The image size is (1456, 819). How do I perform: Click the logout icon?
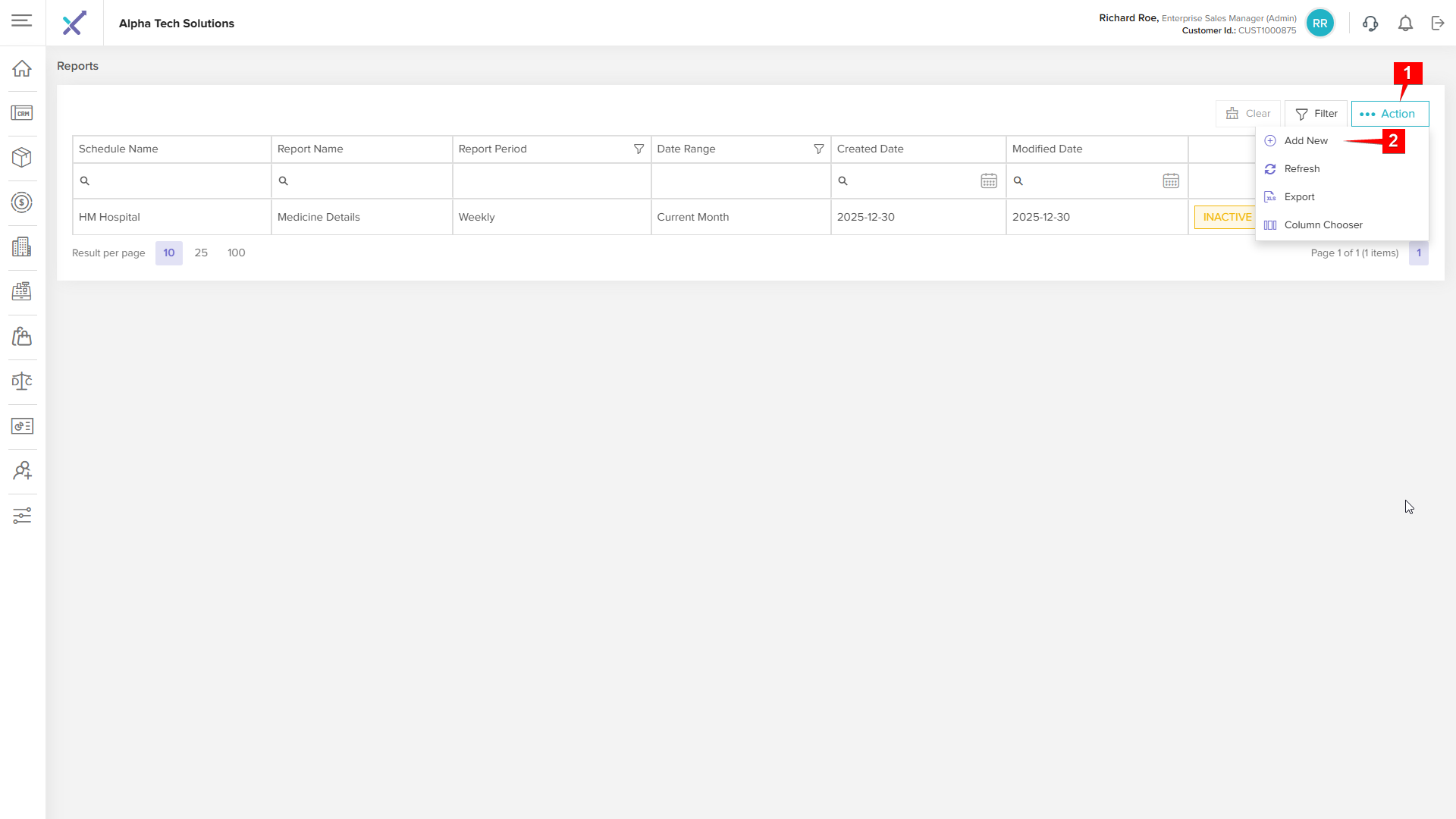[x=1438, y=24]
